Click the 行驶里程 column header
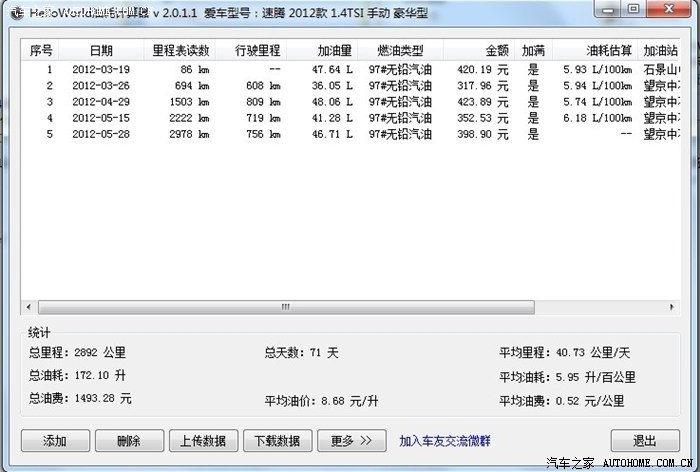This screenshot has height=472, width=700. 251,50
